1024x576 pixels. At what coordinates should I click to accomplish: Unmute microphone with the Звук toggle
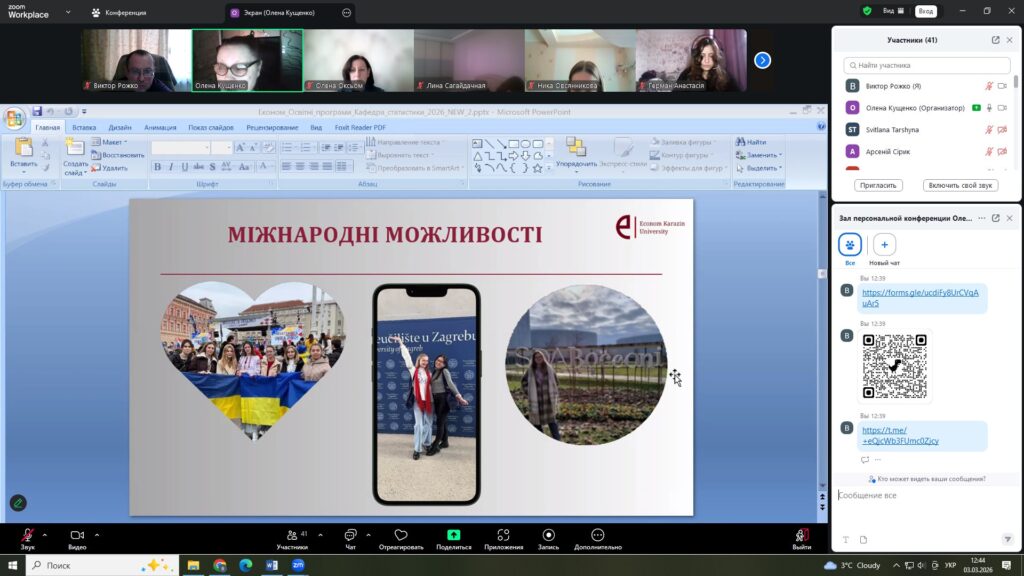tap(27, 535)
